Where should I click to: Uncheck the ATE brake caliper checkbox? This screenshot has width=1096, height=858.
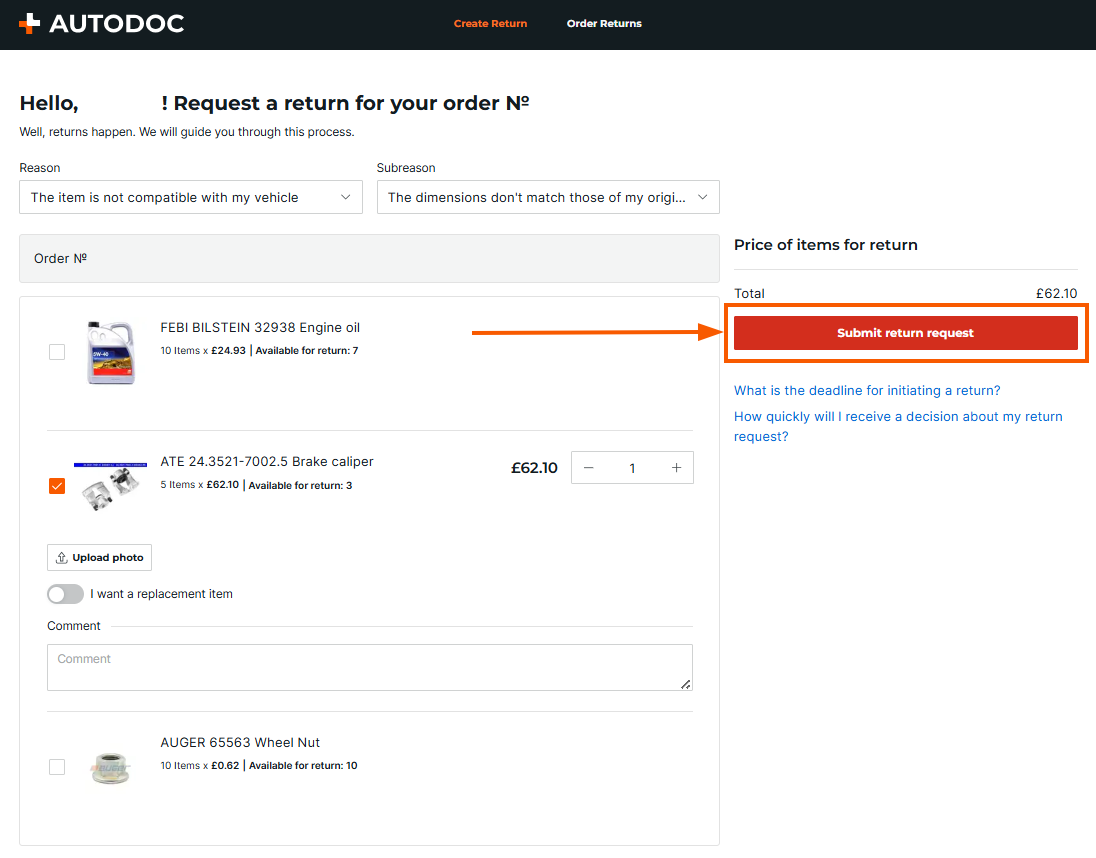pyautogui.click(x=57, y=486)
